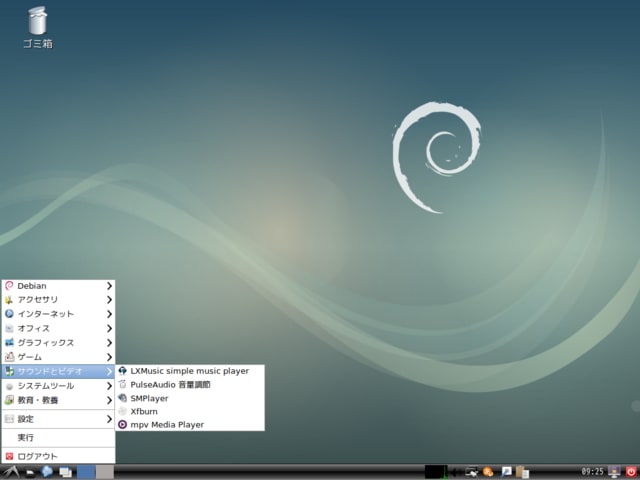
Task: Expand the ゲーム submenu arrow
Action: pos(109,358)
